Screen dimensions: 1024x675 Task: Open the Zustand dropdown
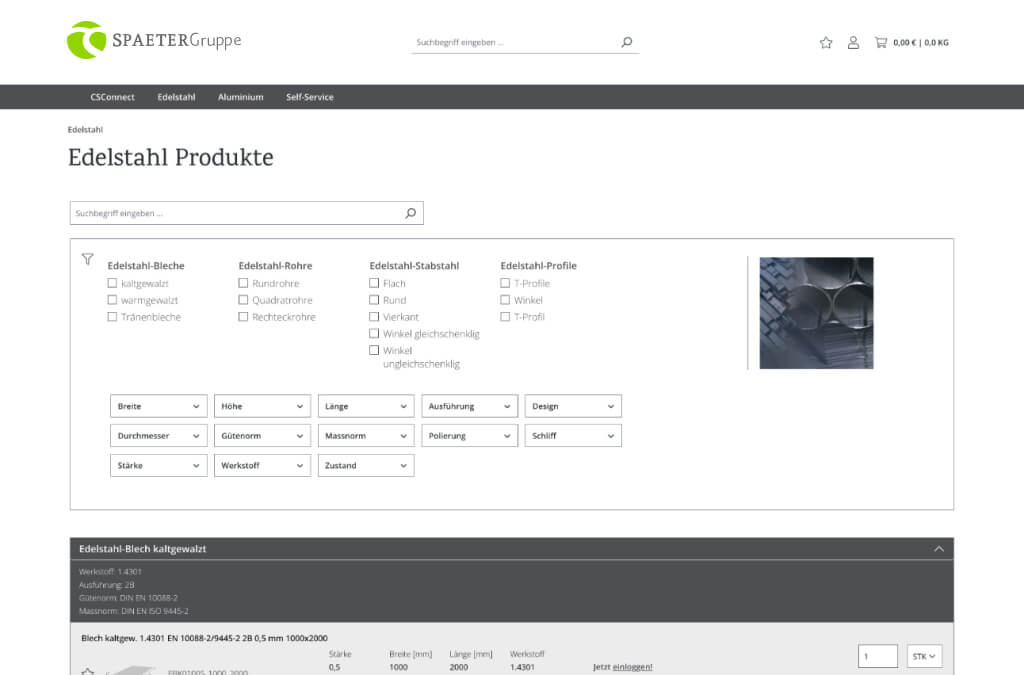pos(366,465)
